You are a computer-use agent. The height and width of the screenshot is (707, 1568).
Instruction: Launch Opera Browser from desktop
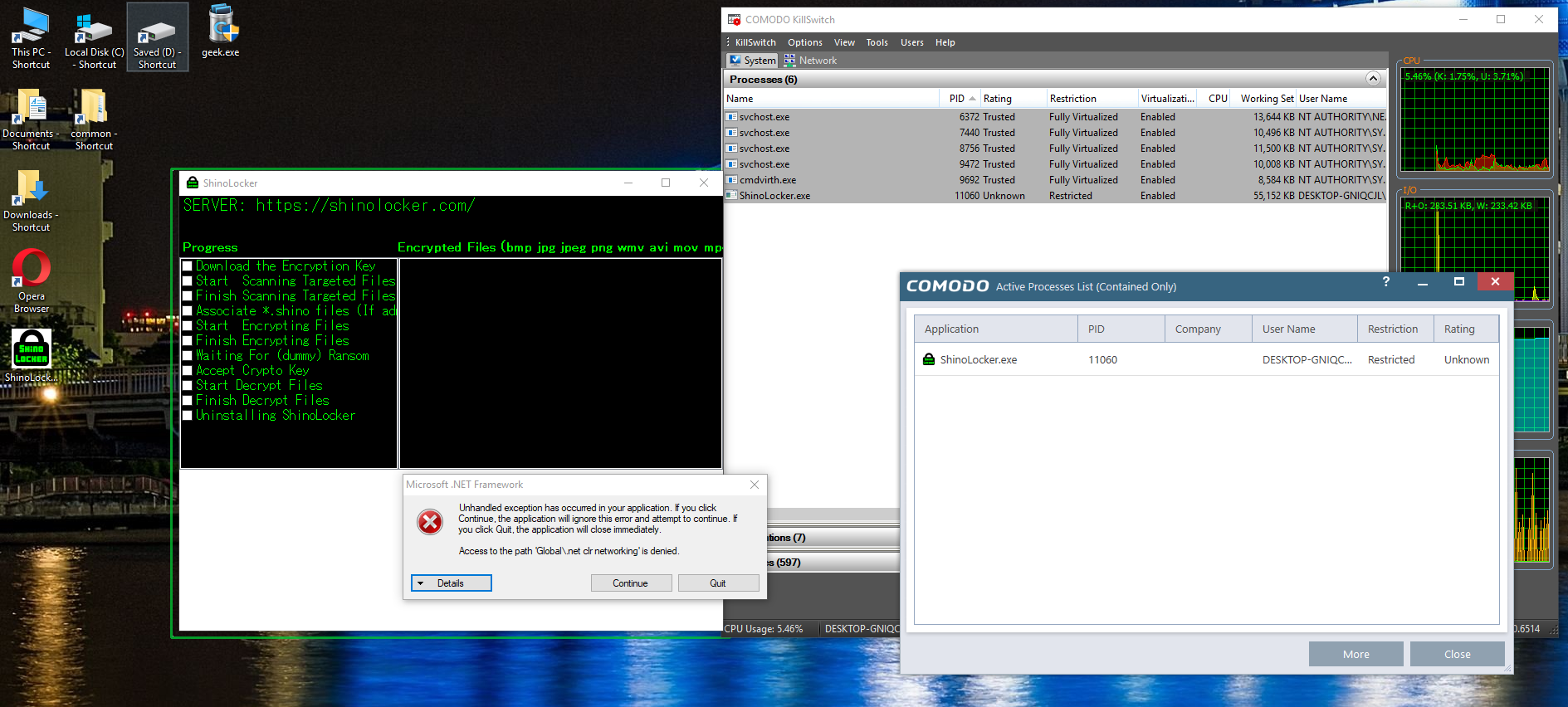[32, 282]
